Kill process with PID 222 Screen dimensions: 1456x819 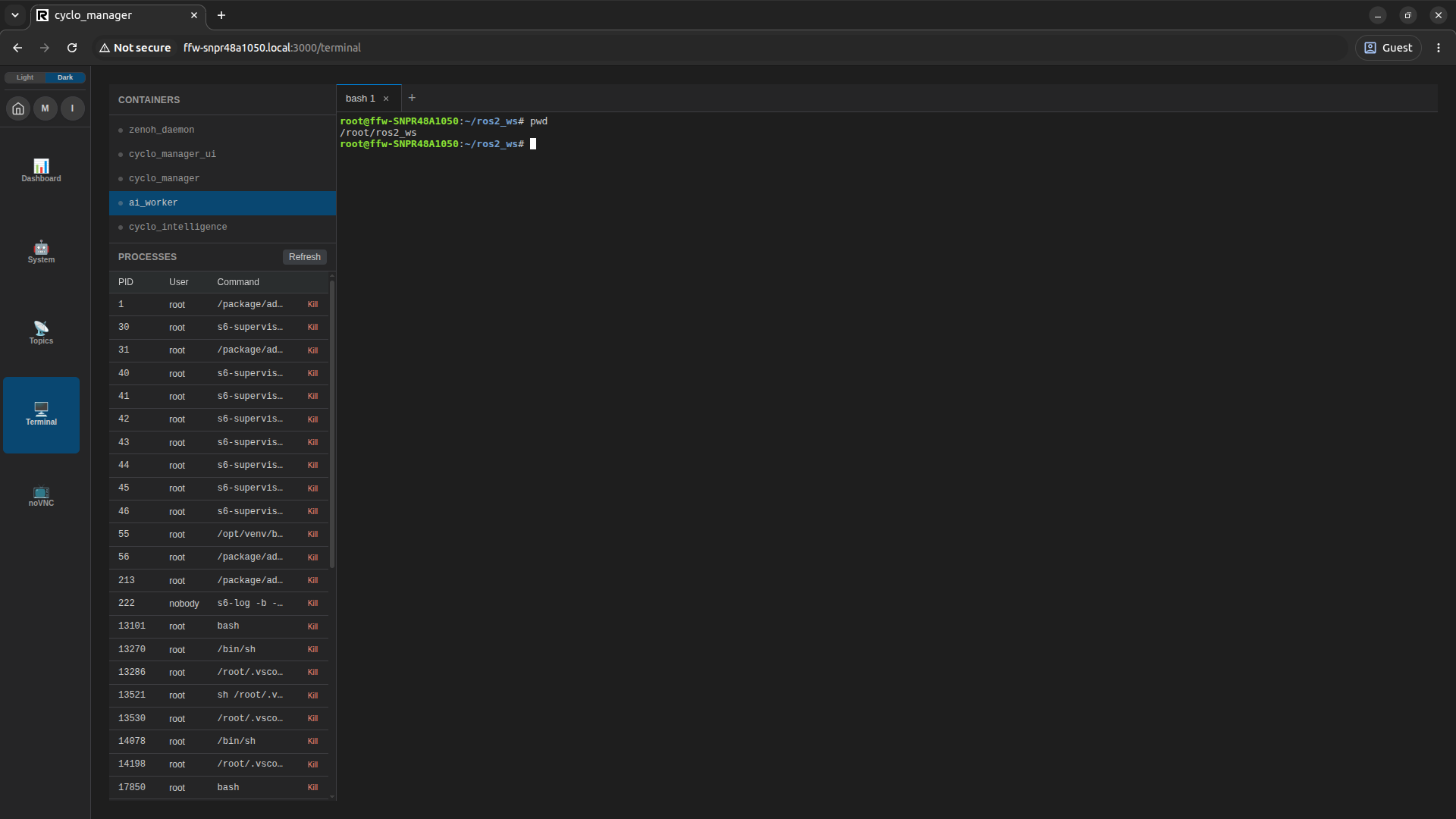click(x=312, y=604)
